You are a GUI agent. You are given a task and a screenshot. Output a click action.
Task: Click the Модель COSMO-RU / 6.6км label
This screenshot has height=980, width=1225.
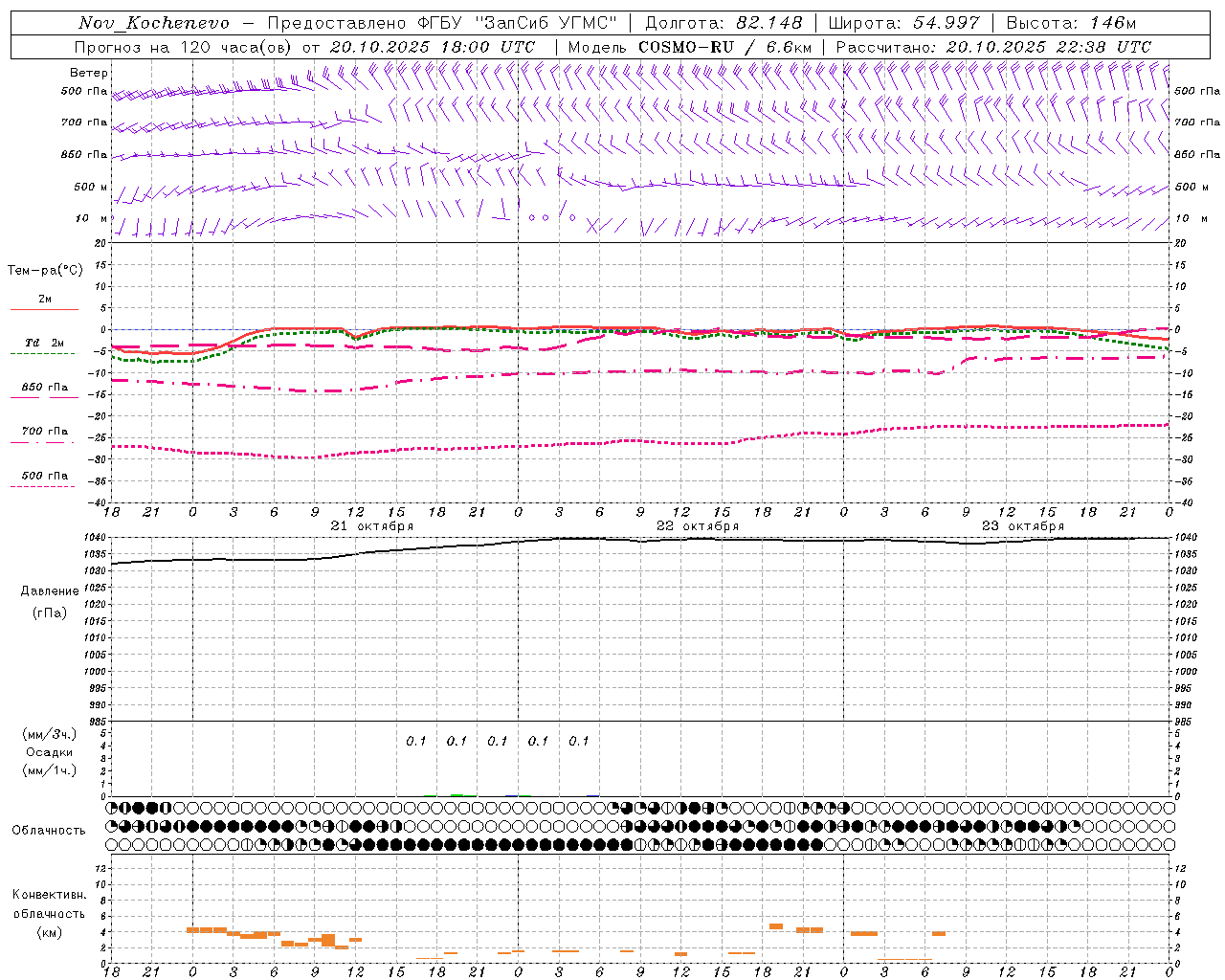pyautogui.click(x=689, y=47)
